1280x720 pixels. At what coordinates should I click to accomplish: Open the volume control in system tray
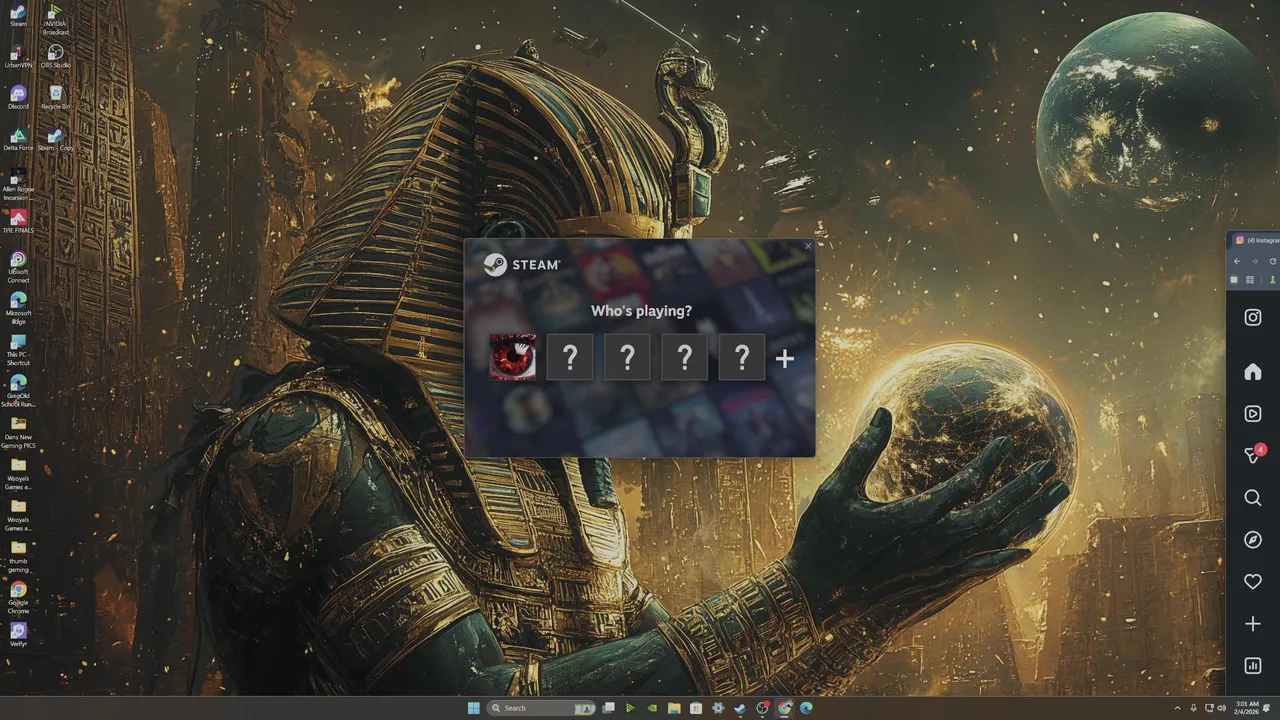click(x=1222, y=708)
